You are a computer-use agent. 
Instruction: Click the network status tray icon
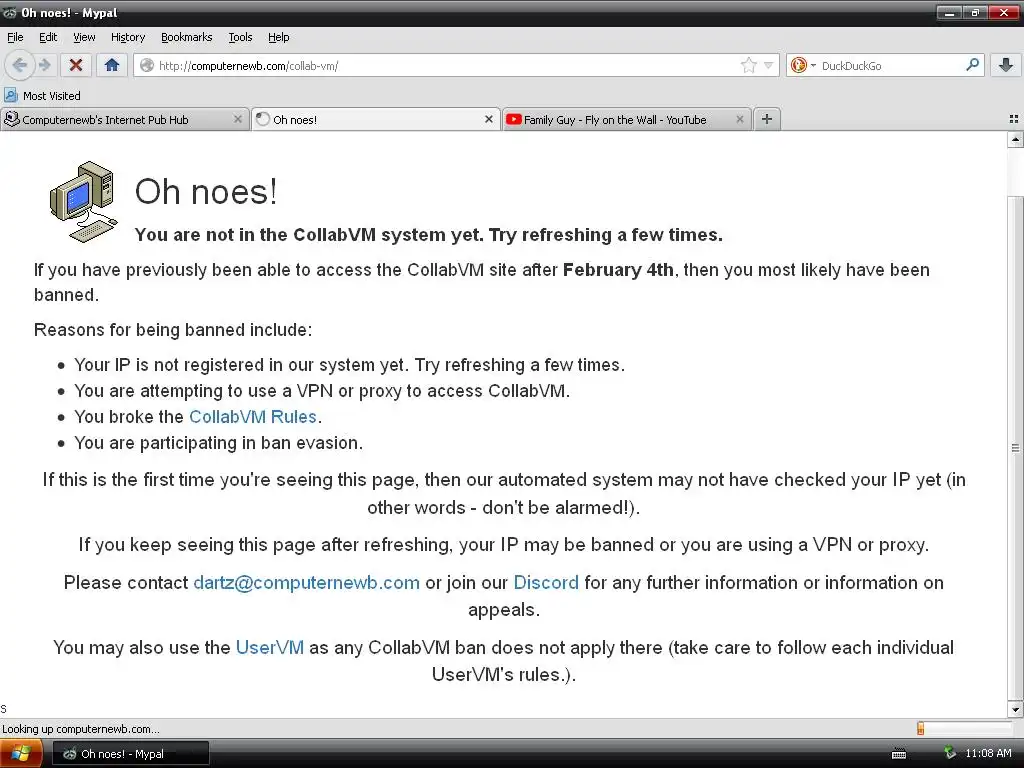(x=950, y=753)
